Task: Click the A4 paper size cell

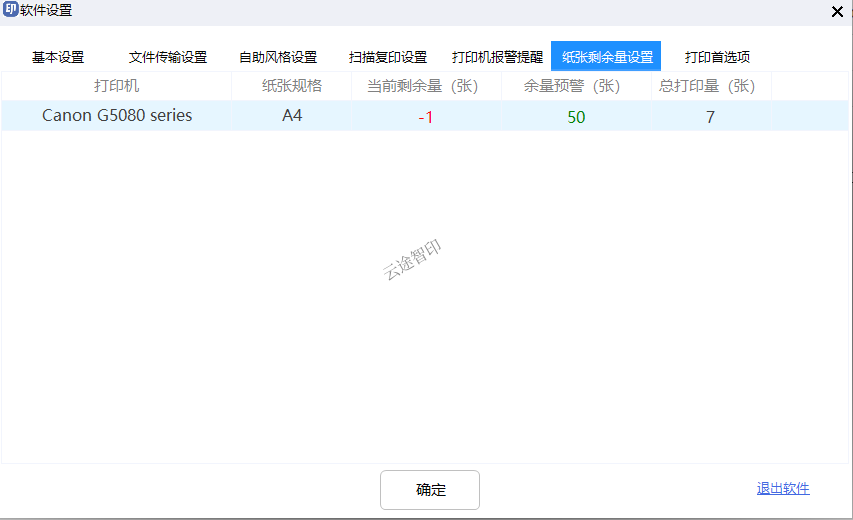Action: [292, 116]
